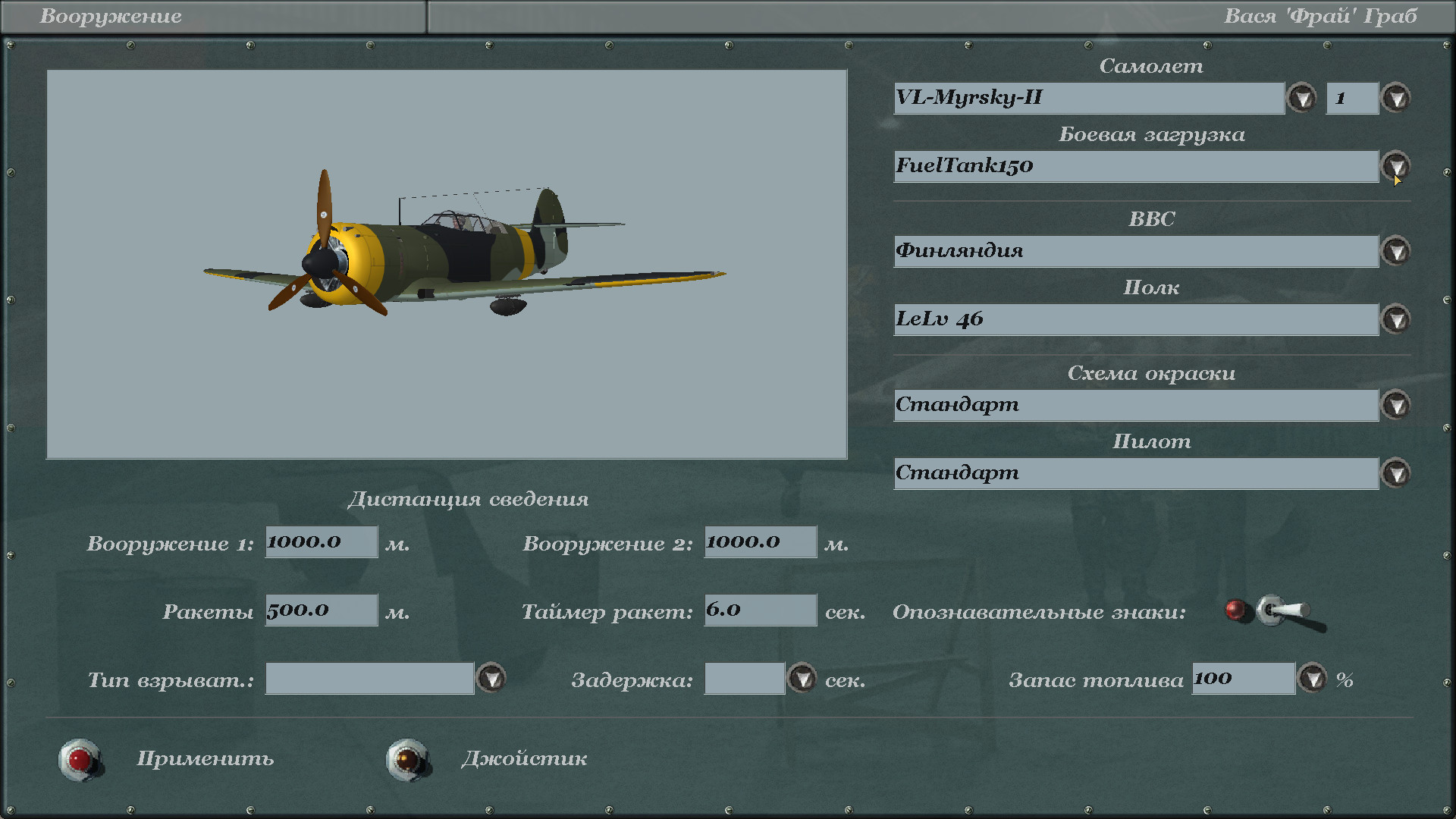The image size is (1456, 819).
Task: Click red lamp next to markings switch
Action: point(1235,610)
